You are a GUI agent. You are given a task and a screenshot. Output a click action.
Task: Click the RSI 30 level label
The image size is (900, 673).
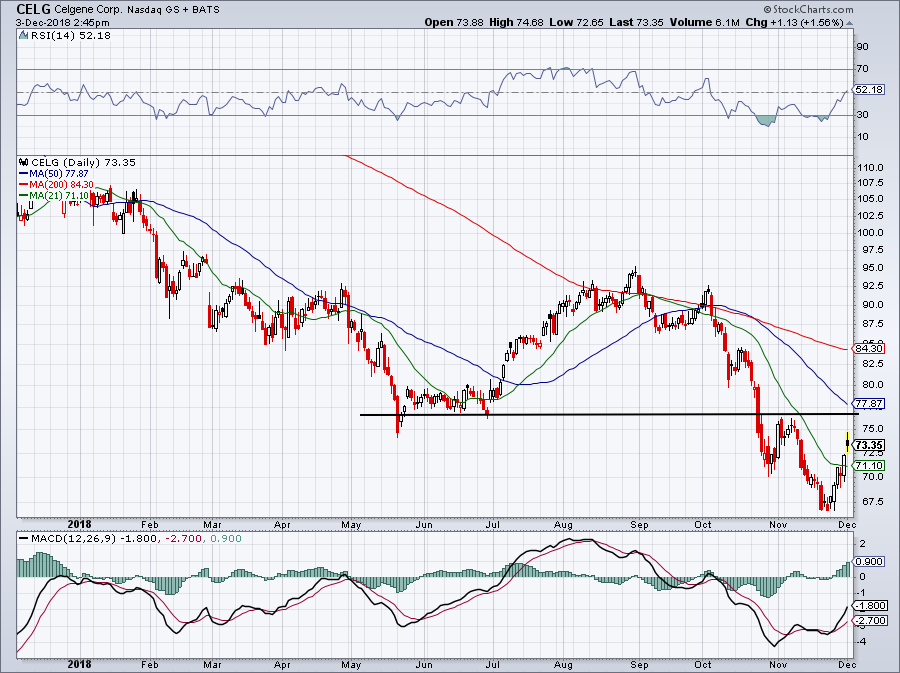coord(863,115)
